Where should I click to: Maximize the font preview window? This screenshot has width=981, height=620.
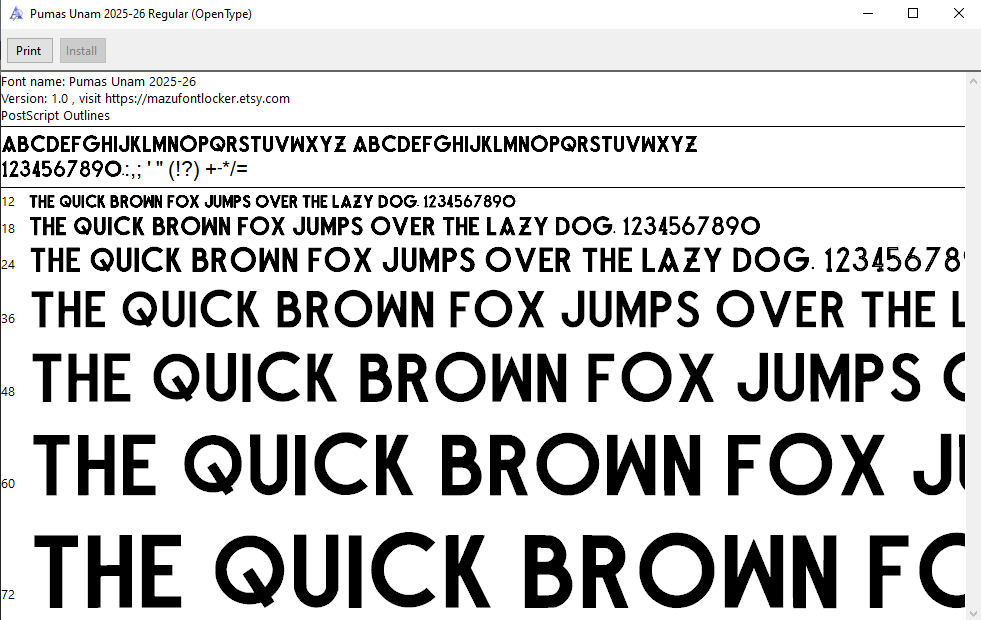tap(913, 14)
